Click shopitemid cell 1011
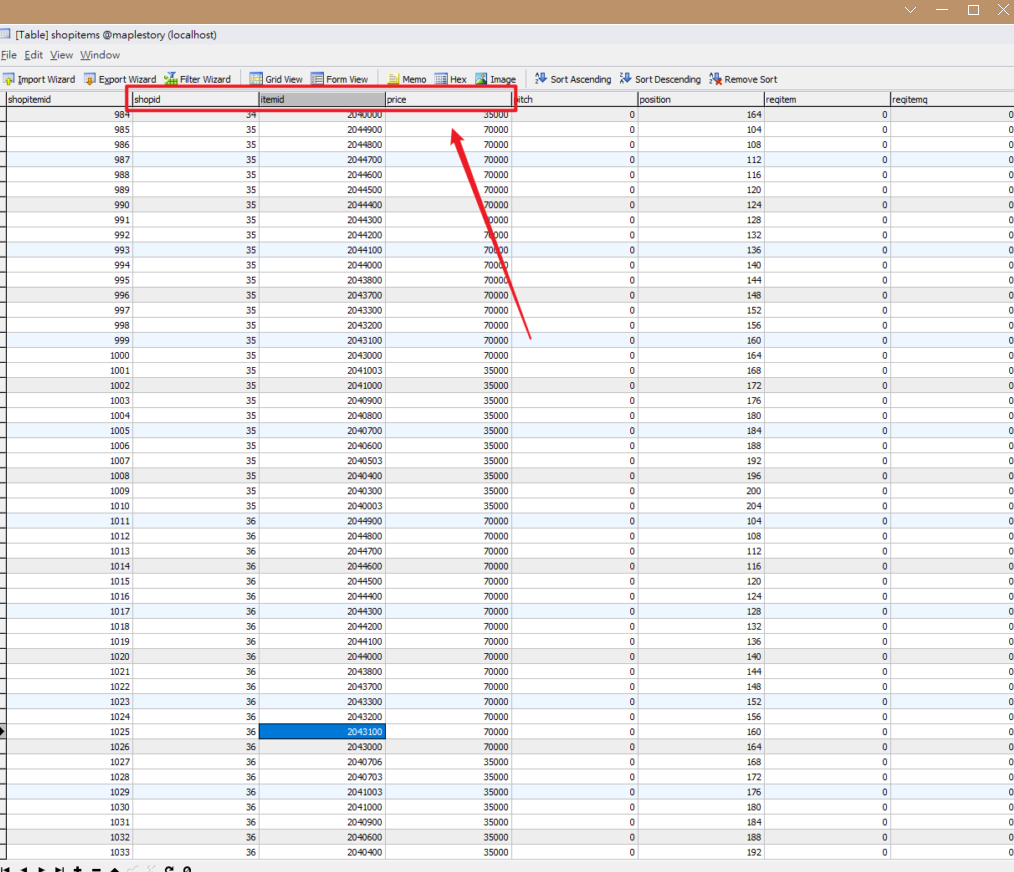The width and height of the screenshot is (1014, 872). click(x=69, y=521)
